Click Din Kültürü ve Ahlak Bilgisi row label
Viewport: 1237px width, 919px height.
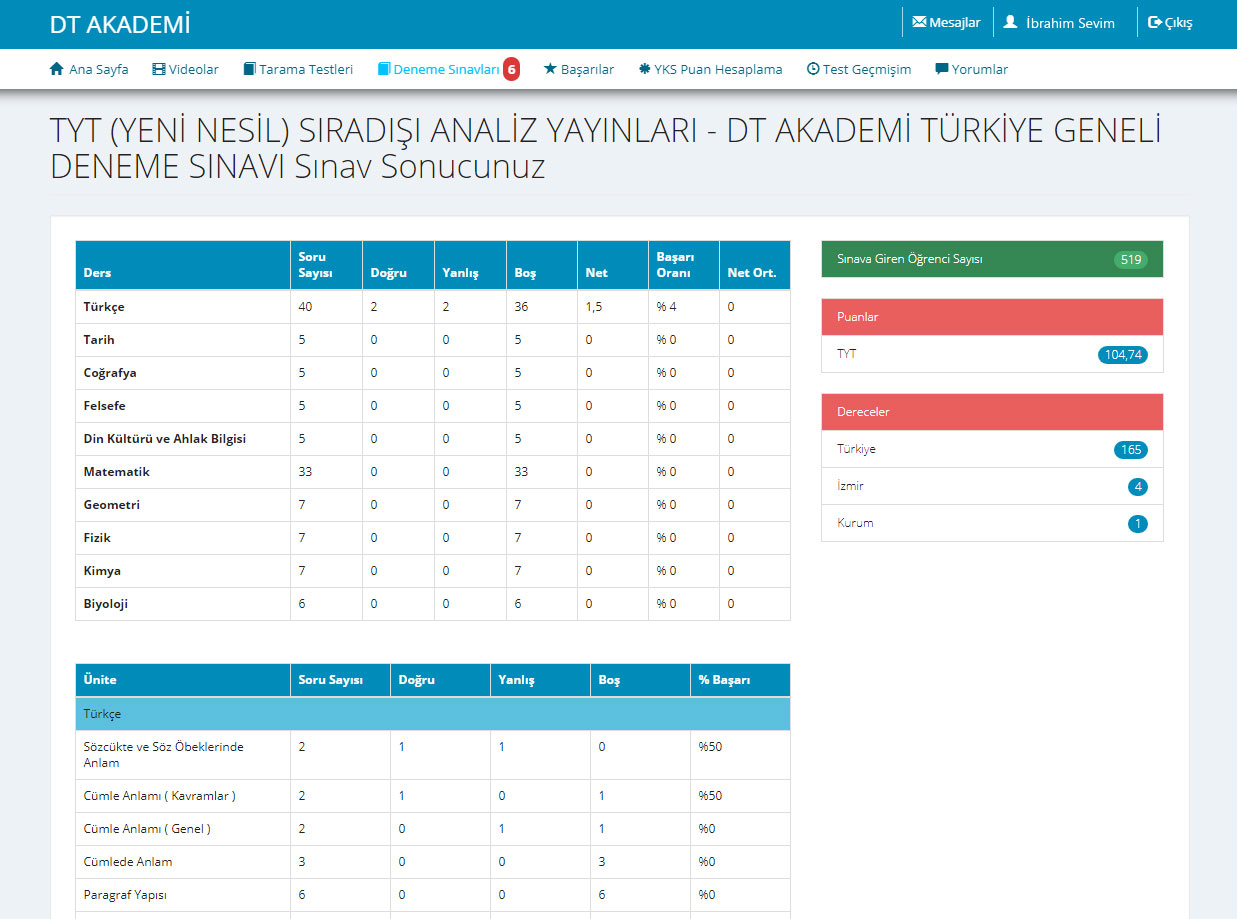tap(165, 439)
